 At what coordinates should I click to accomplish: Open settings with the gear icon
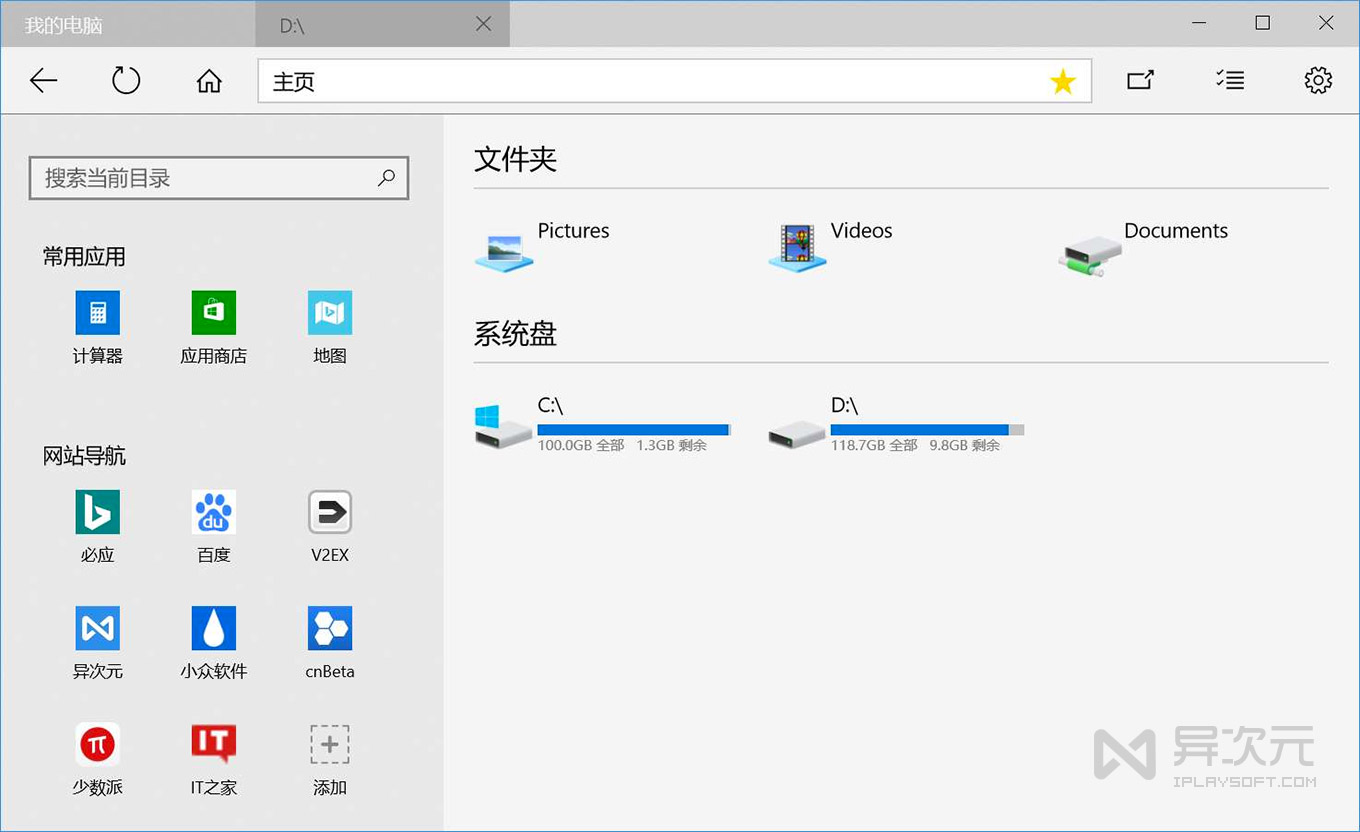tap(1318, 80)
